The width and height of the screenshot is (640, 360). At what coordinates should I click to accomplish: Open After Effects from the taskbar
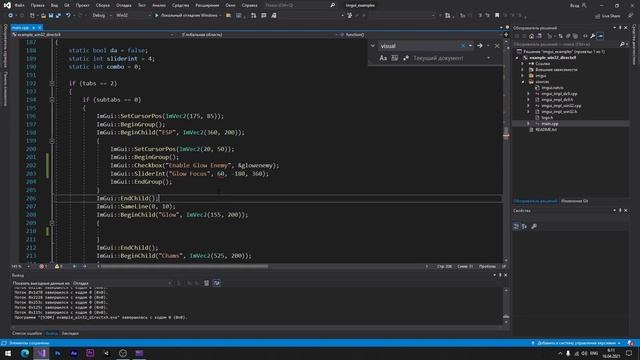tap(74, 353)
